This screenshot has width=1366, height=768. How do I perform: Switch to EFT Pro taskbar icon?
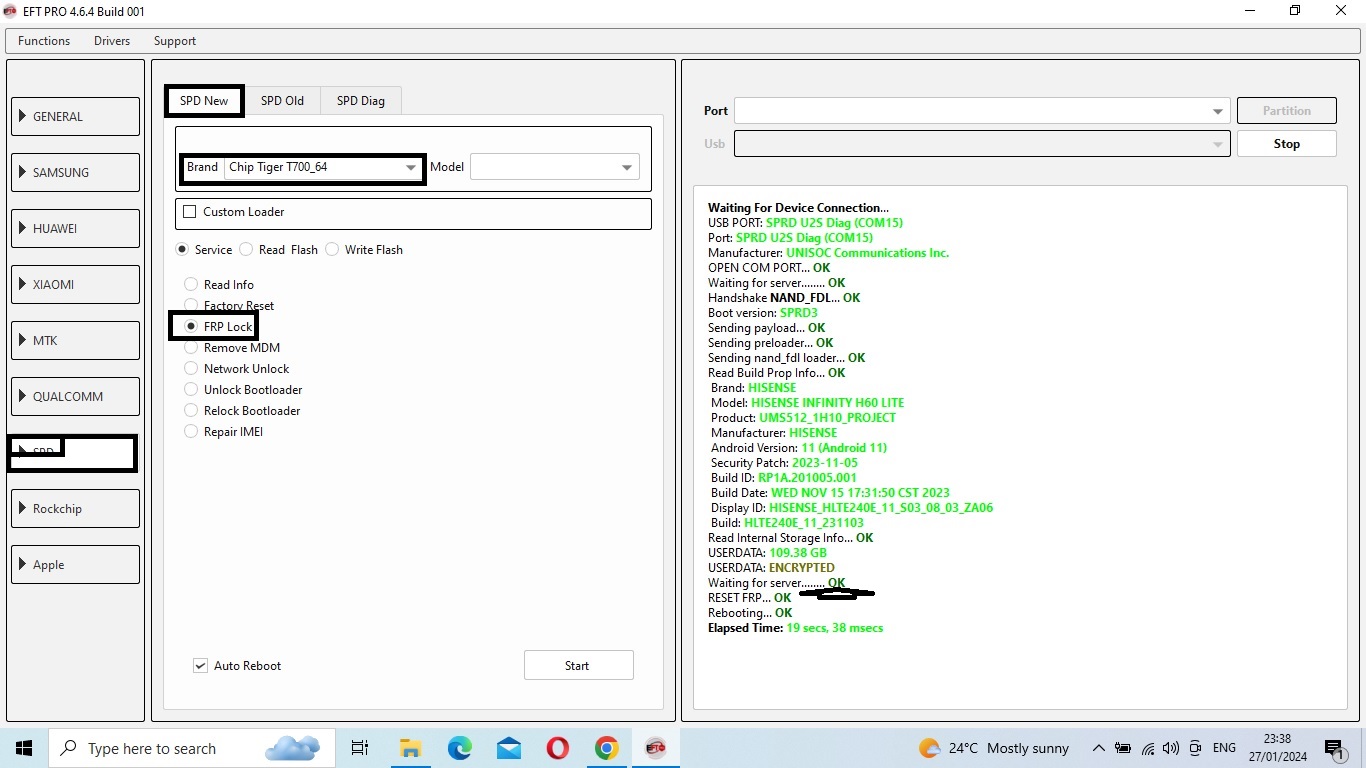[655, 748]
